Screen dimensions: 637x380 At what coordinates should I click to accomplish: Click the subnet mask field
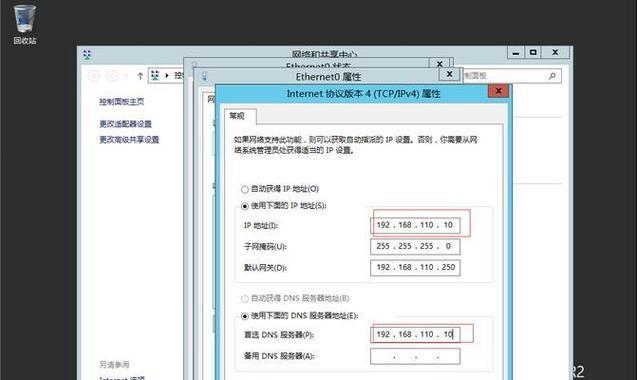coord(415,246)
